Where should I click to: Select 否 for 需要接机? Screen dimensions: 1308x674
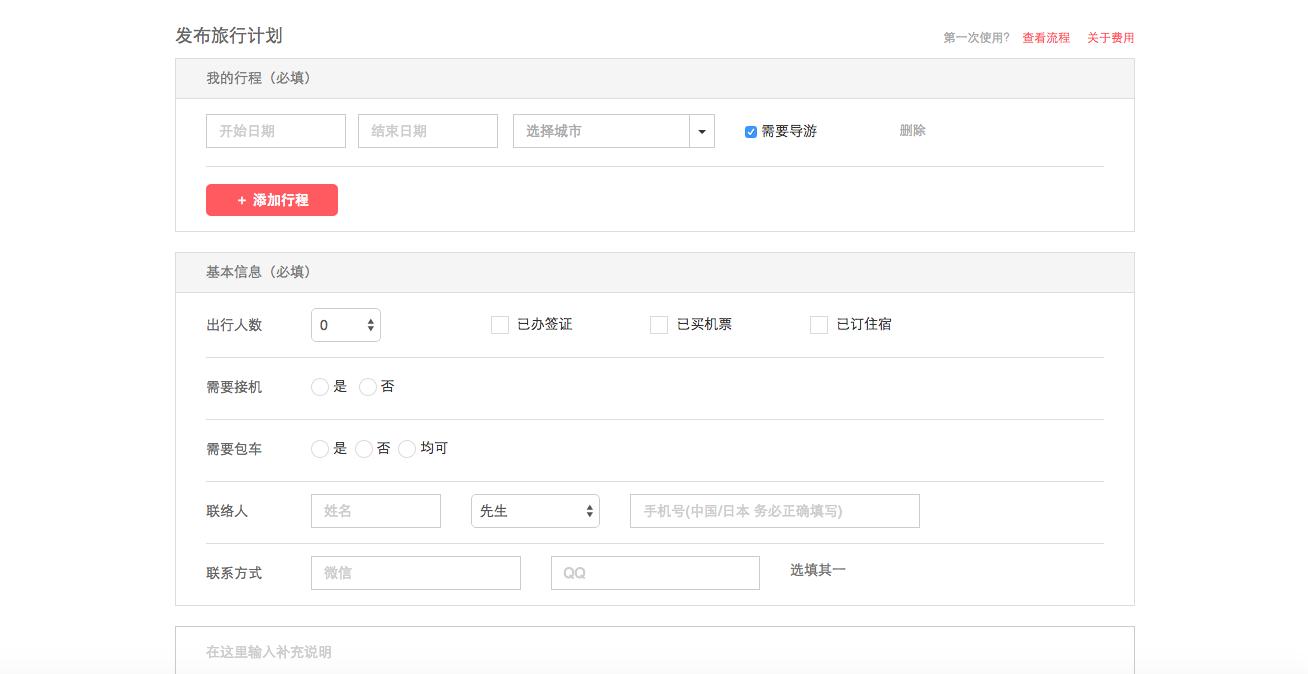[368, 387]
